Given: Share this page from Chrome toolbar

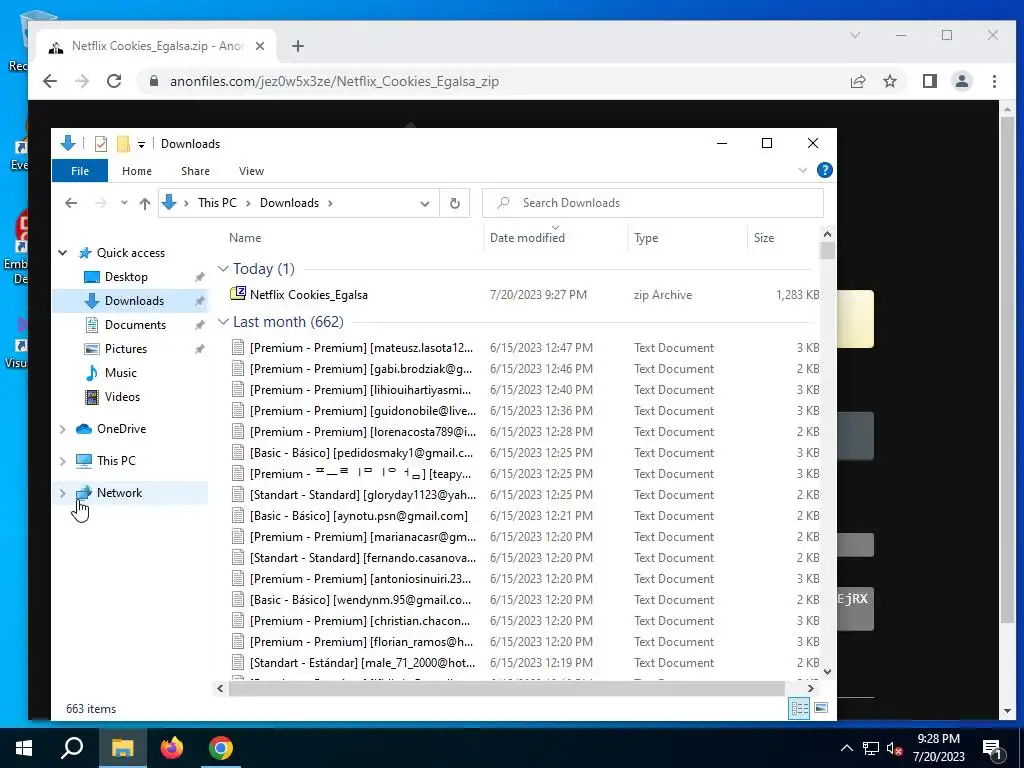Looking at the screenshot, I should click(x=857, y=81).
